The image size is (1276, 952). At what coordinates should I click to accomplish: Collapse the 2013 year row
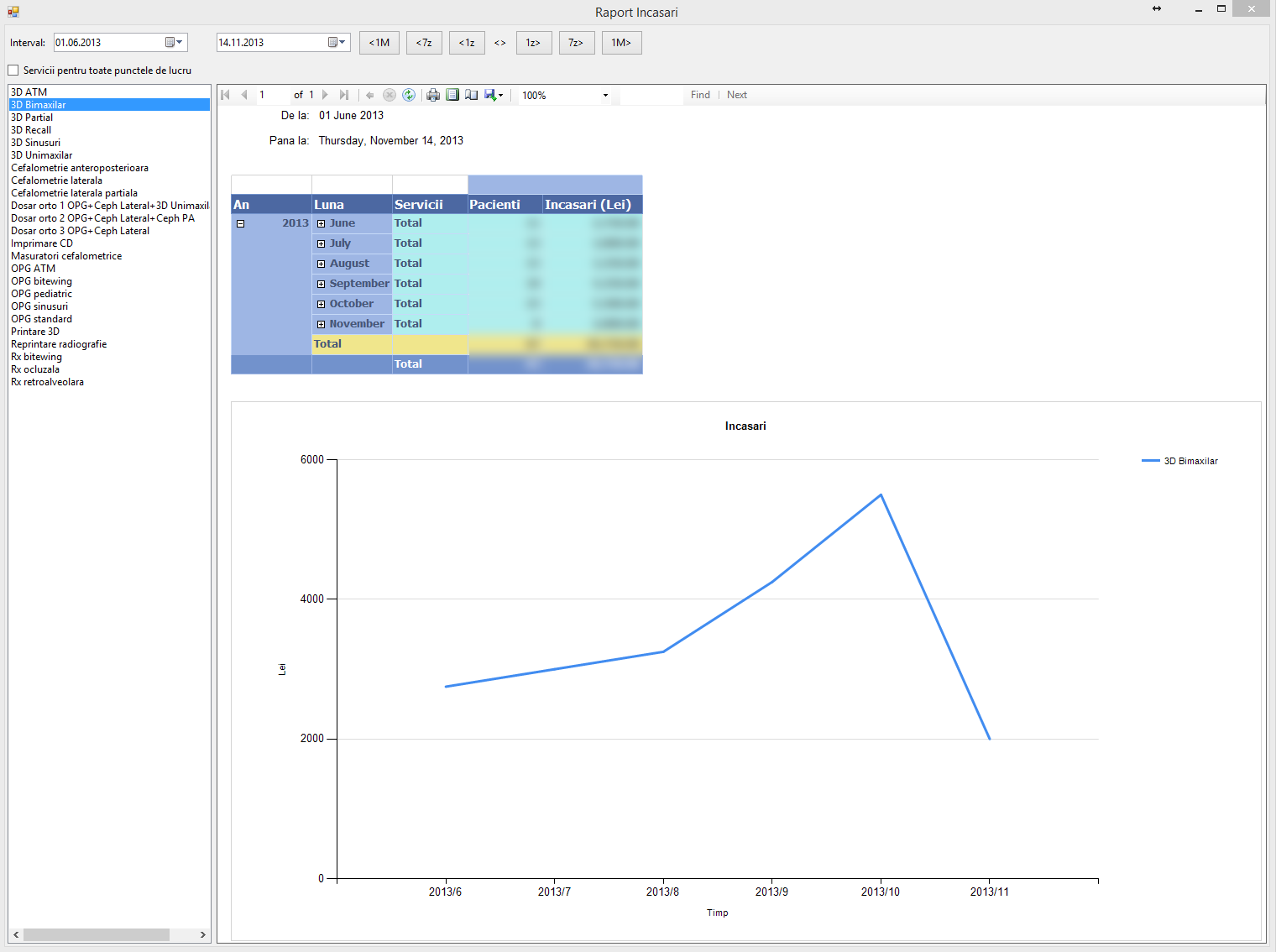(240, 223)
